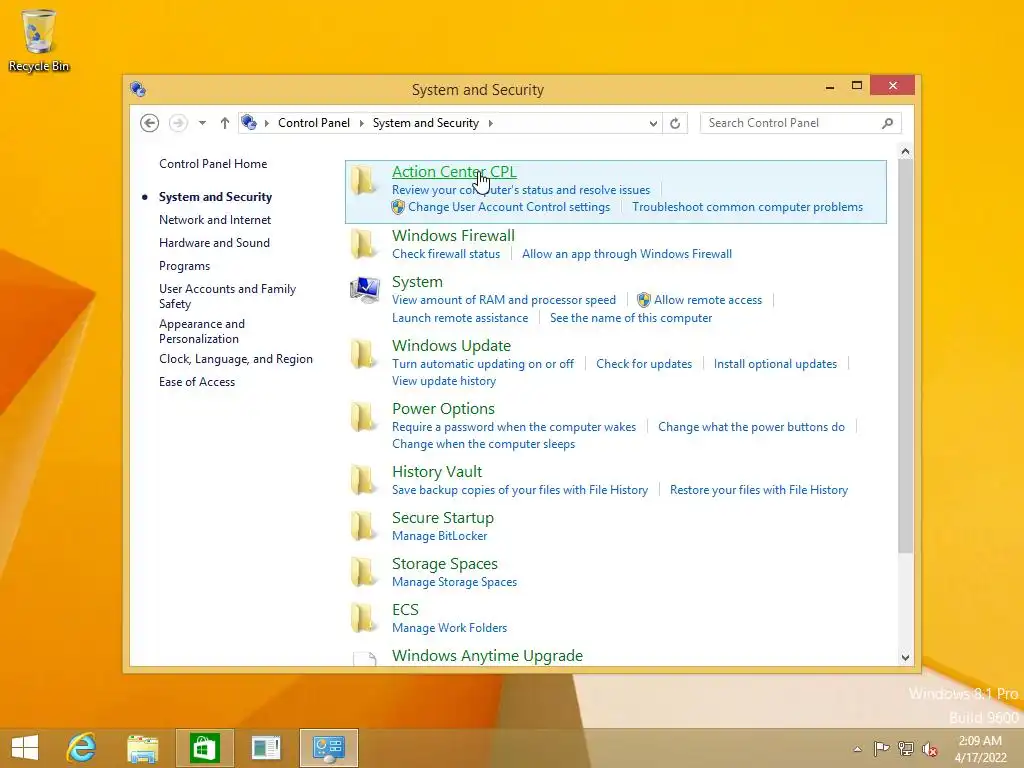
Task: Select Ease of Access category
Action: click(x=197, y=382)
